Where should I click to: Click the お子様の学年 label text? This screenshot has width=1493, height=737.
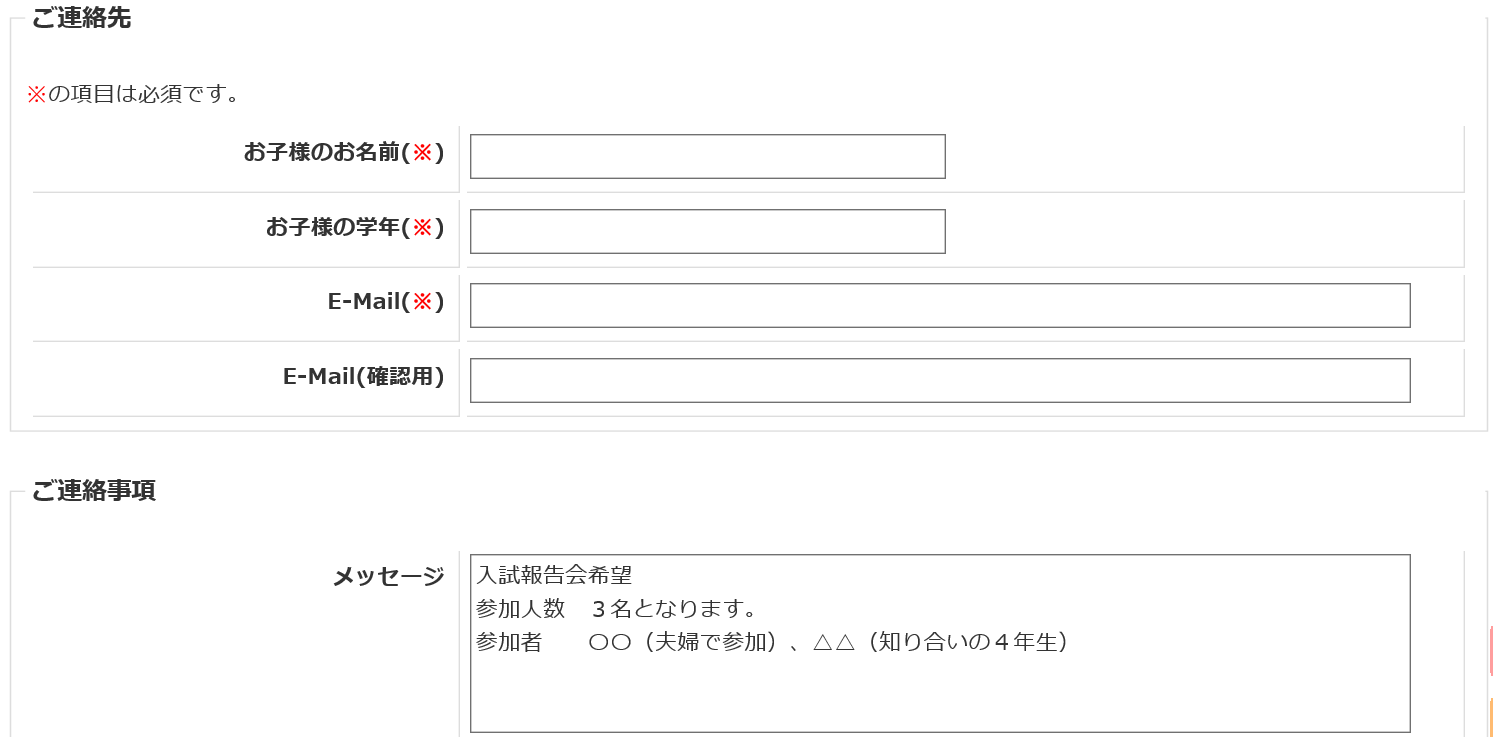354,227
